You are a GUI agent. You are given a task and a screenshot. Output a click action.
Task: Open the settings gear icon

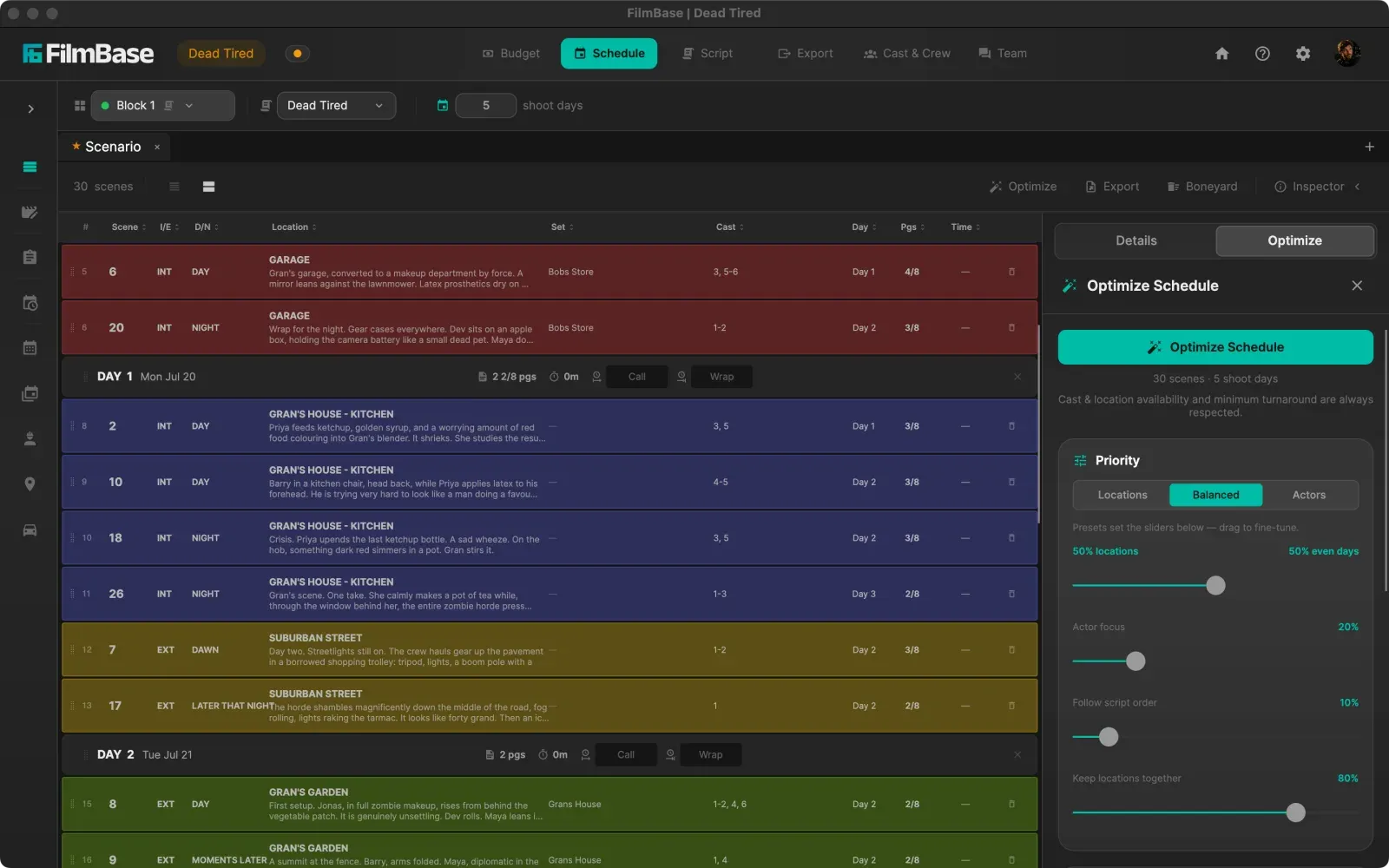[x=1303, y=54]
